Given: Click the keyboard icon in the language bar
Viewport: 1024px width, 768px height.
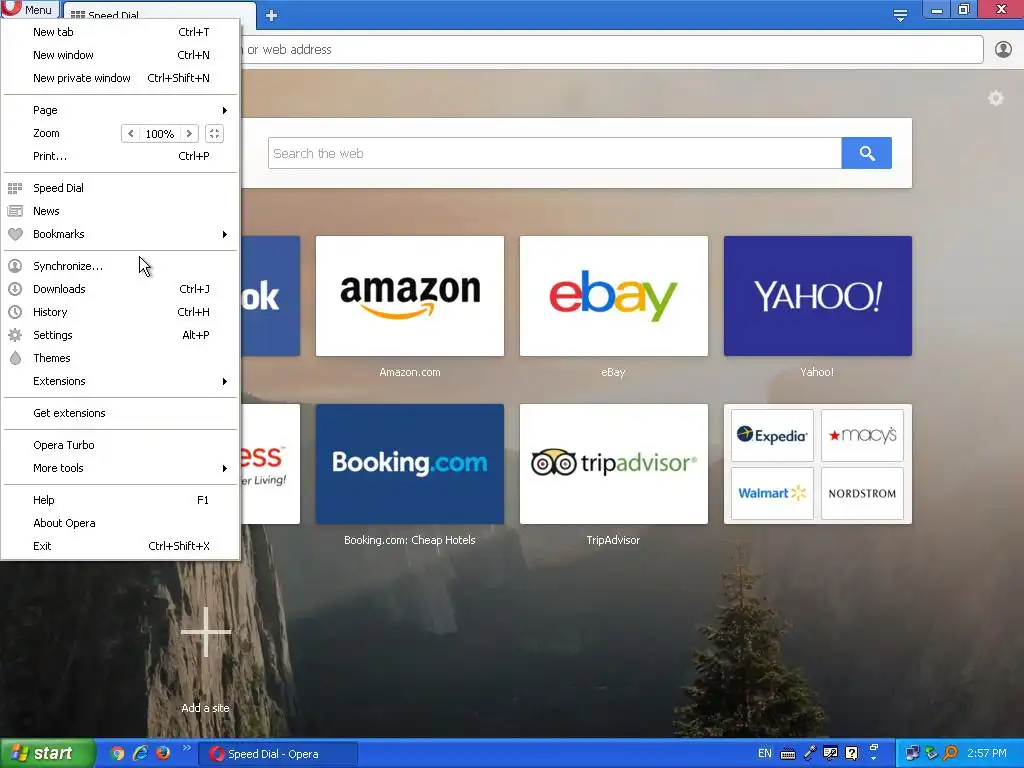Looking at the screenshot, I should click(x=788, y=754).
